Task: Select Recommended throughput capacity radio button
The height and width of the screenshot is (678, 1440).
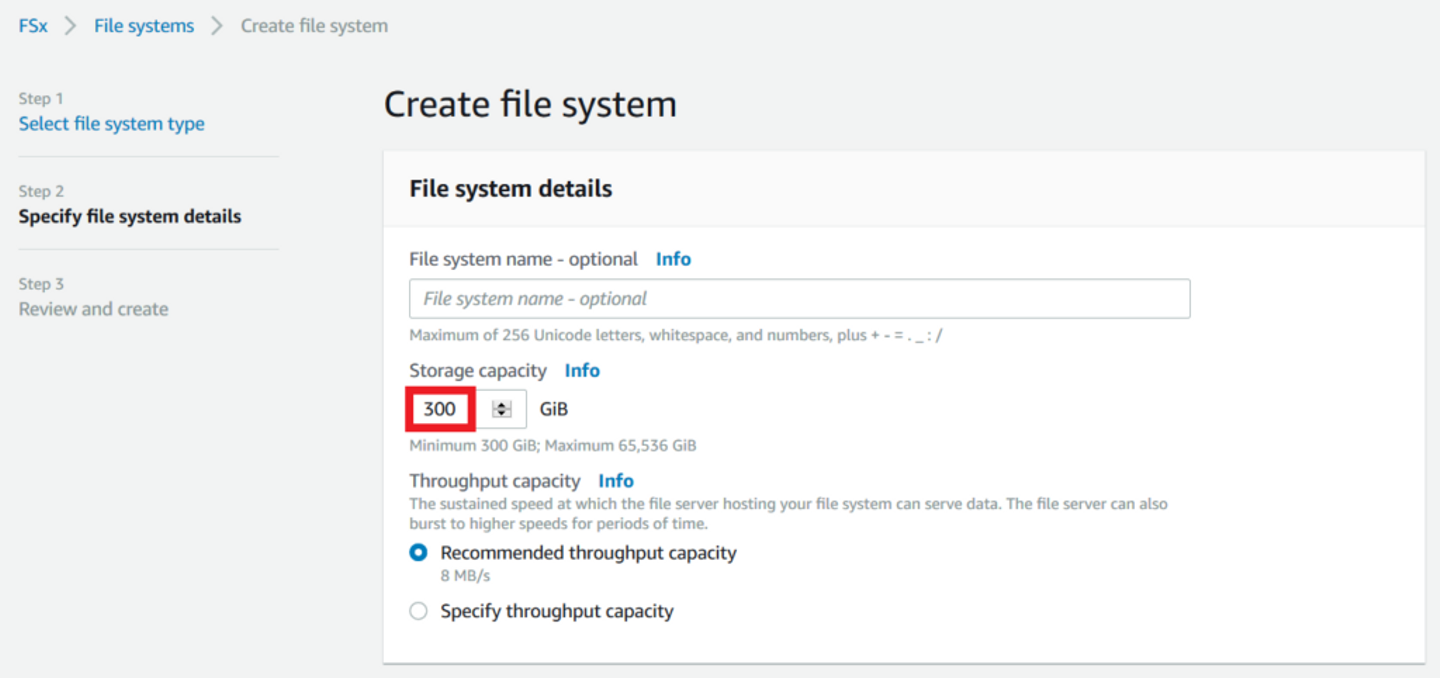Action: [x=419, y=553]
